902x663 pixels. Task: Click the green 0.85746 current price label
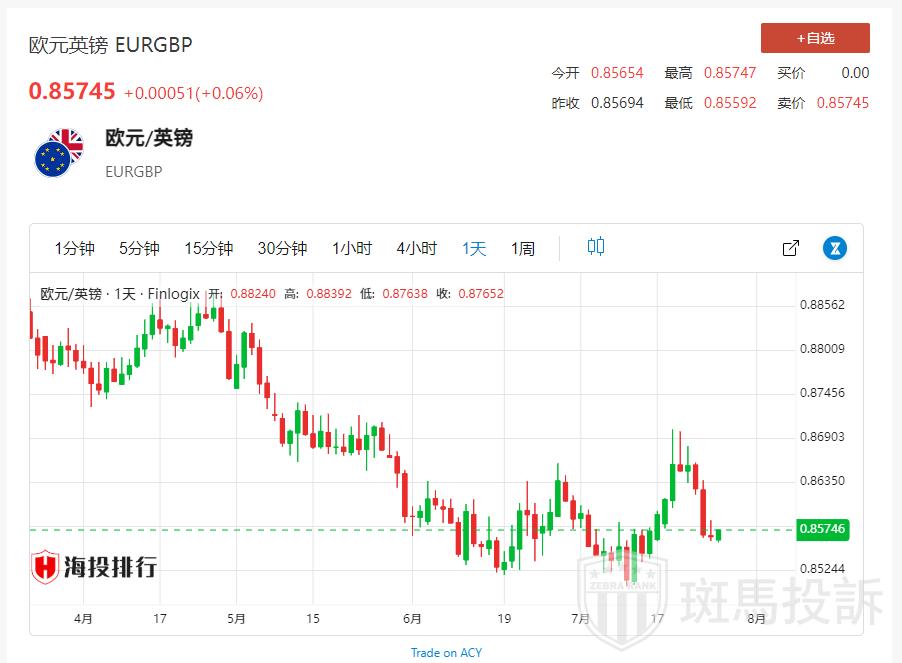[823, 529]
